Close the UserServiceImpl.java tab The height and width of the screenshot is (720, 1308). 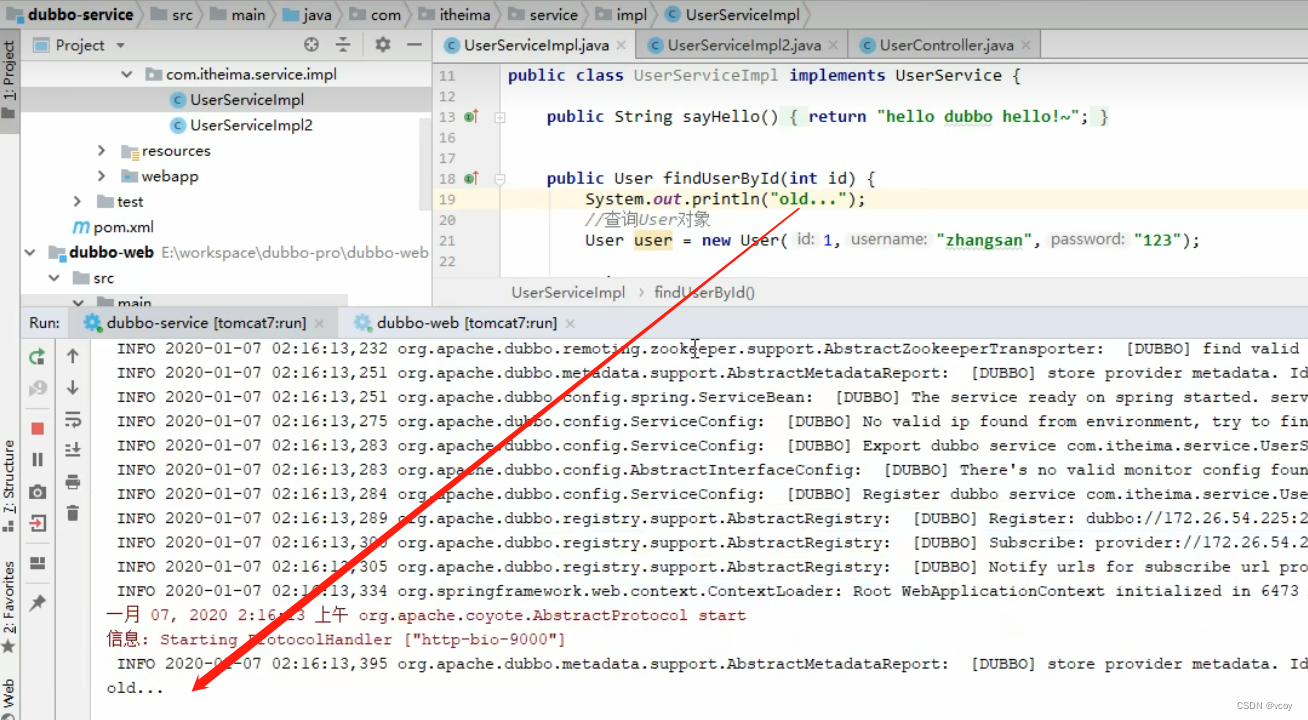(x=621, y=45)
